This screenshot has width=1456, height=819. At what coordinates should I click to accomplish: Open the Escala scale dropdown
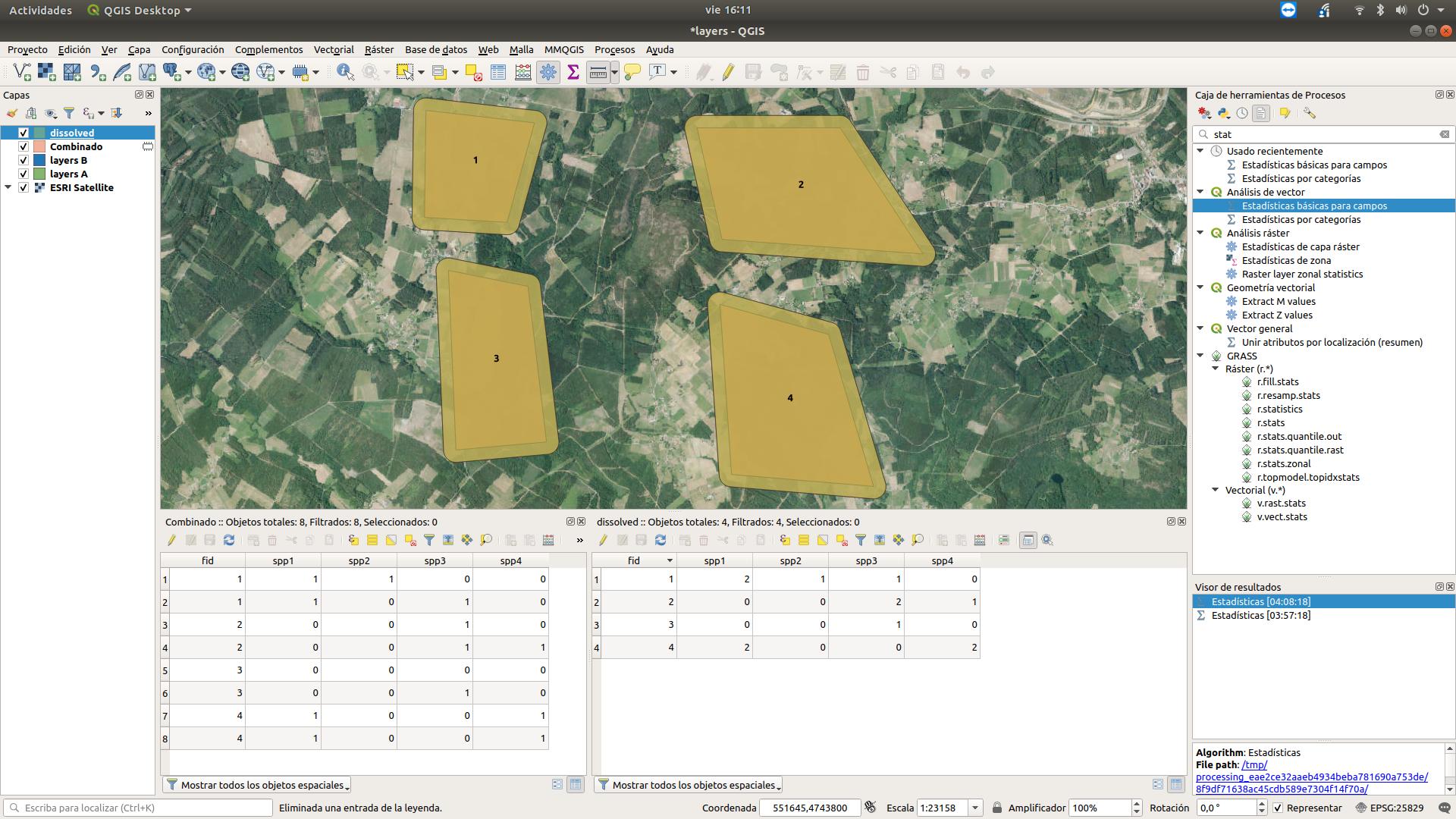(x=975, y=808)
